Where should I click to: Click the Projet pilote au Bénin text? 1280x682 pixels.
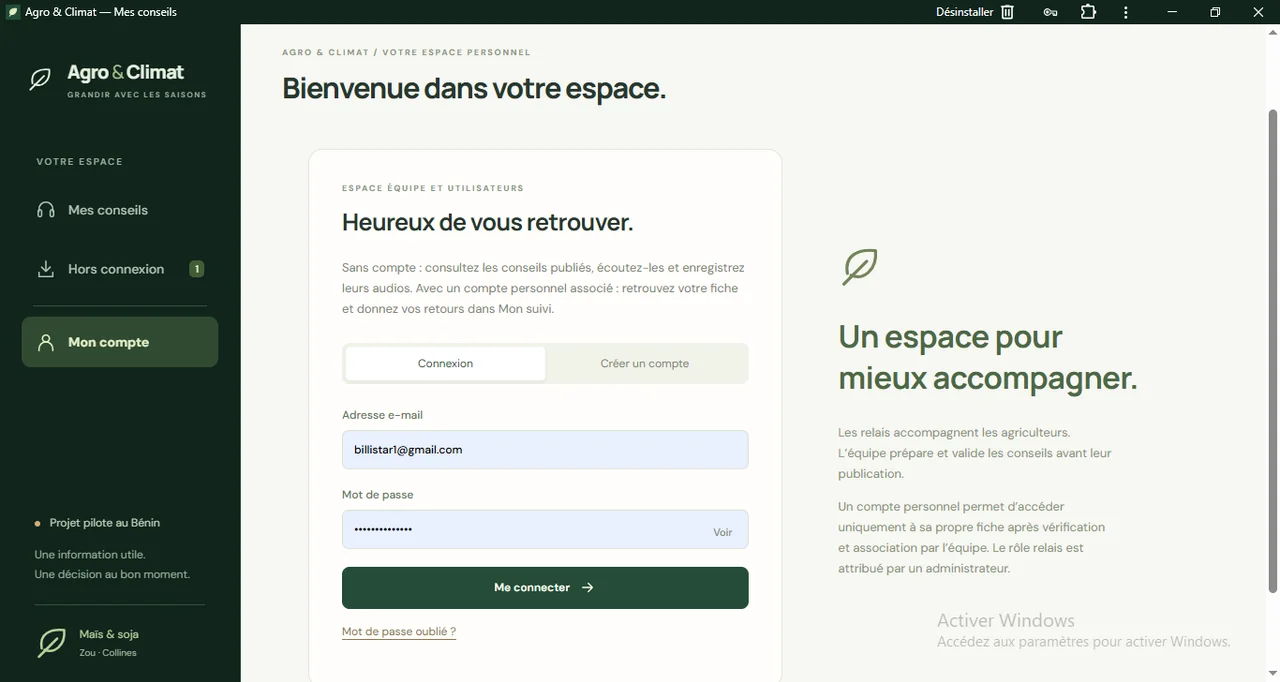(105, 523)
